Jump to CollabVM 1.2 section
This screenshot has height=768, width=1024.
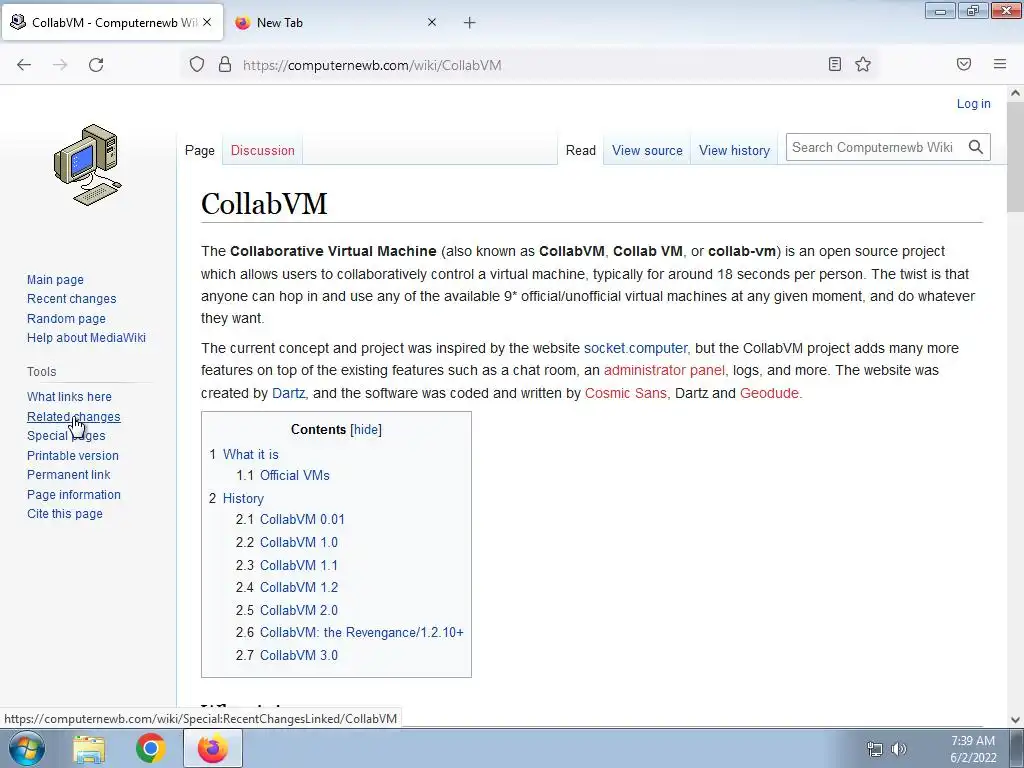click(299, 587)
